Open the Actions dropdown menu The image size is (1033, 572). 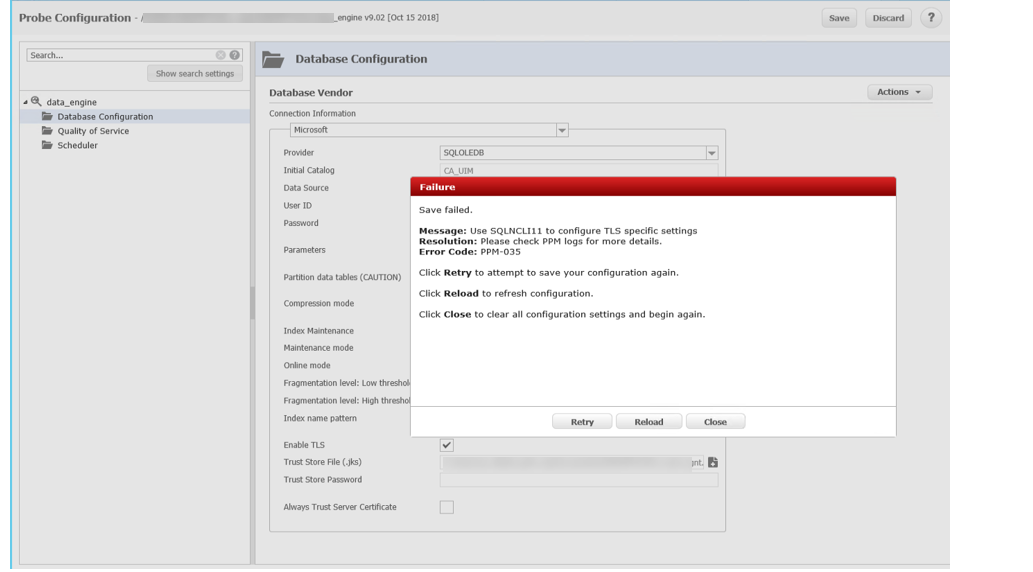point(899,92)
